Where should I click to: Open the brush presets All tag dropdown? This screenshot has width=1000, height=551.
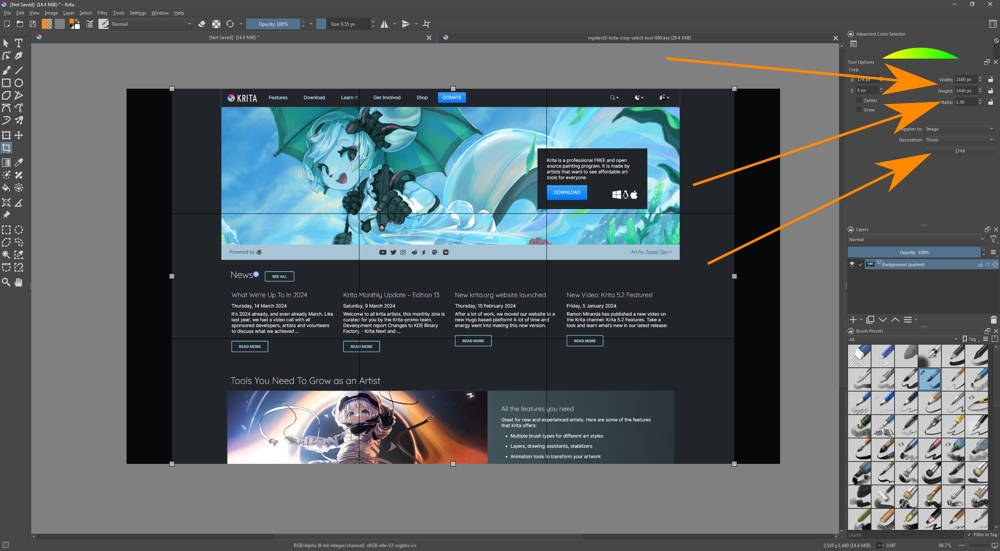902,339
